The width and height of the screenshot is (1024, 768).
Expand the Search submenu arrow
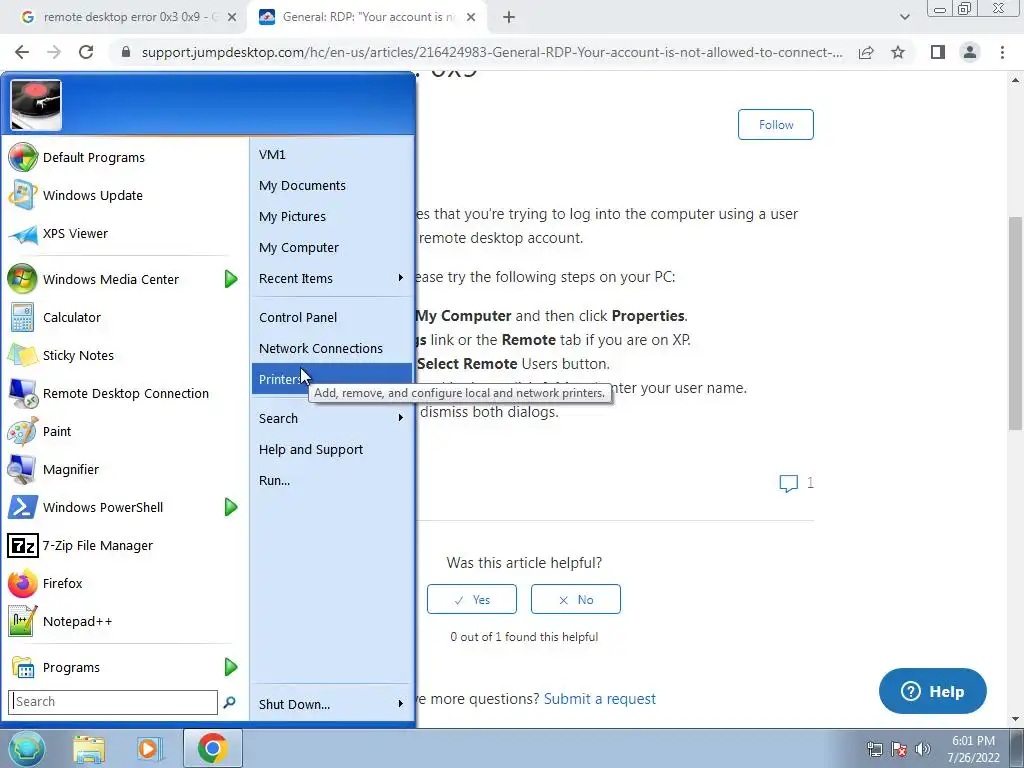coord(400,417)
